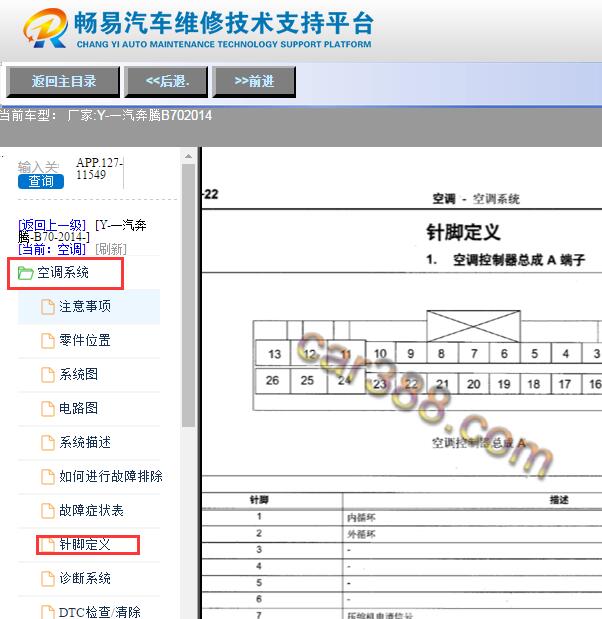
Task: Open the 诊断系统 document
Action: point(85,578)
